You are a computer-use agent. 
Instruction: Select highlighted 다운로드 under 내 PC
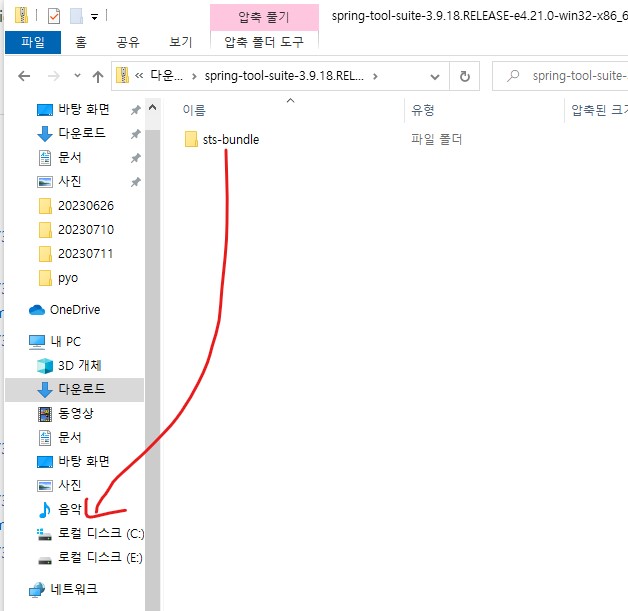[74, 389]
